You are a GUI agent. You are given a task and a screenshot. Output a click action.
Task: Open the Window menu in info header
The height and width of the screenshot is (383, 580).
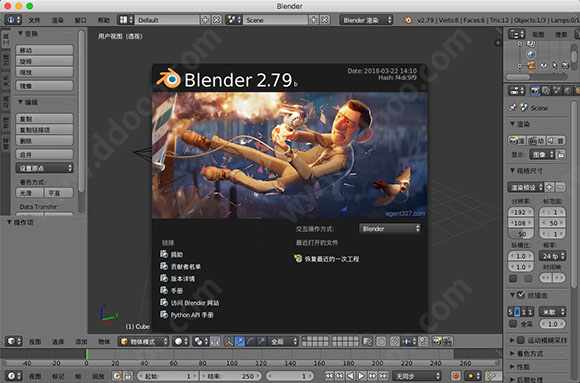click(x=81, y=20)
